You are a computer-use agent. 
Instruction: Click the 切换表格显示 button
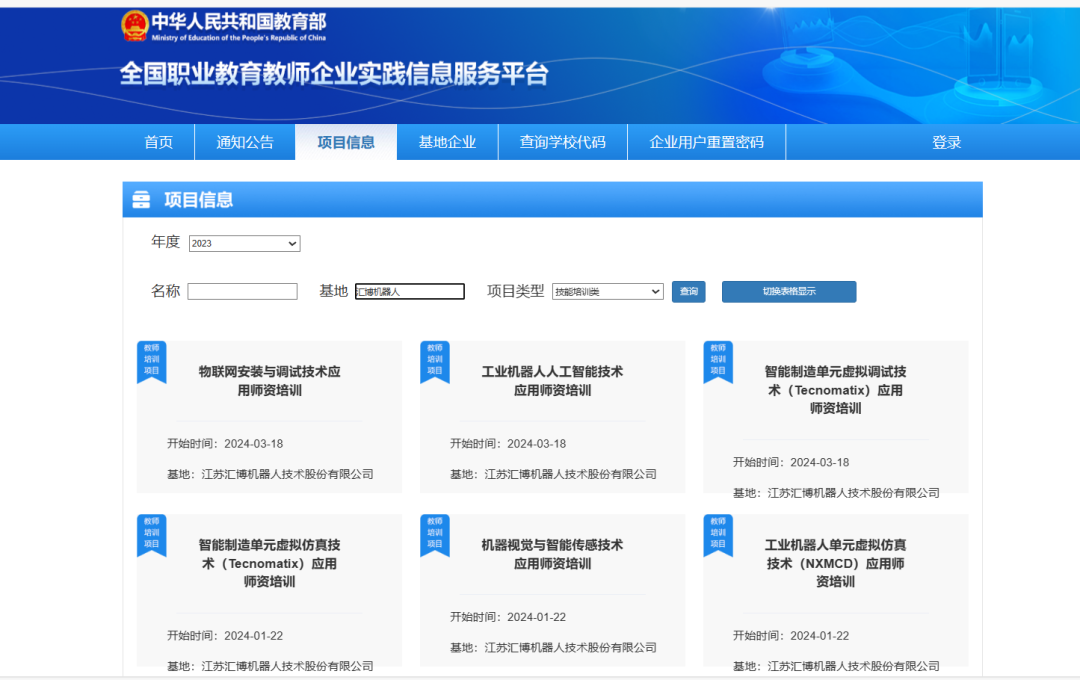[789, 292]
